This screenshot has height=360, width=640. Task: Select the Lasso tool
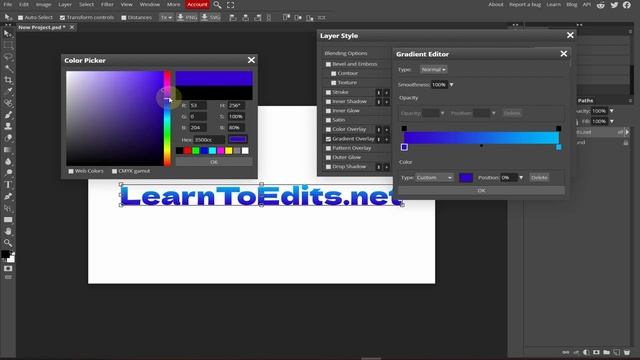tap(8, 57)
